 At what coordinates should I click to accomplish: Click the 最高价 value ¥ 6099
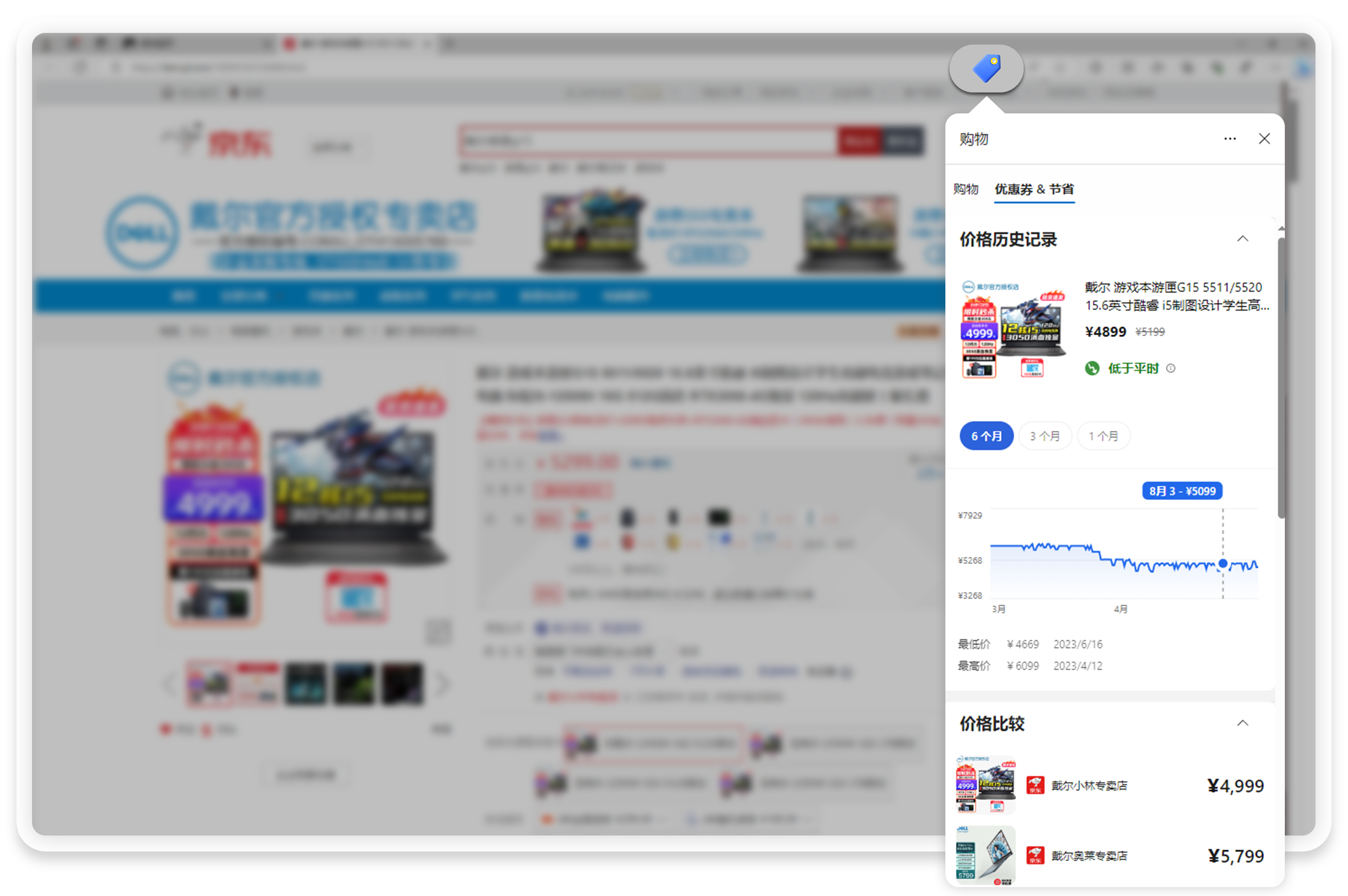pyautogui.click(x=1023, y=666)
